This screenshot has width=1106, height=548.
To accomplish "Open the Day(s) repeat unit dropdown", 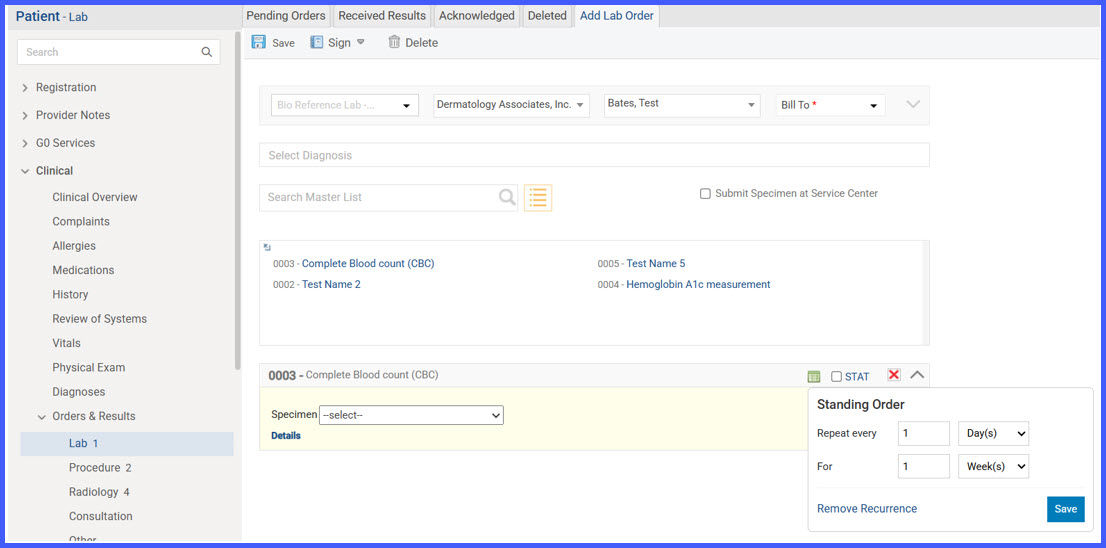I will click(993, 434).
